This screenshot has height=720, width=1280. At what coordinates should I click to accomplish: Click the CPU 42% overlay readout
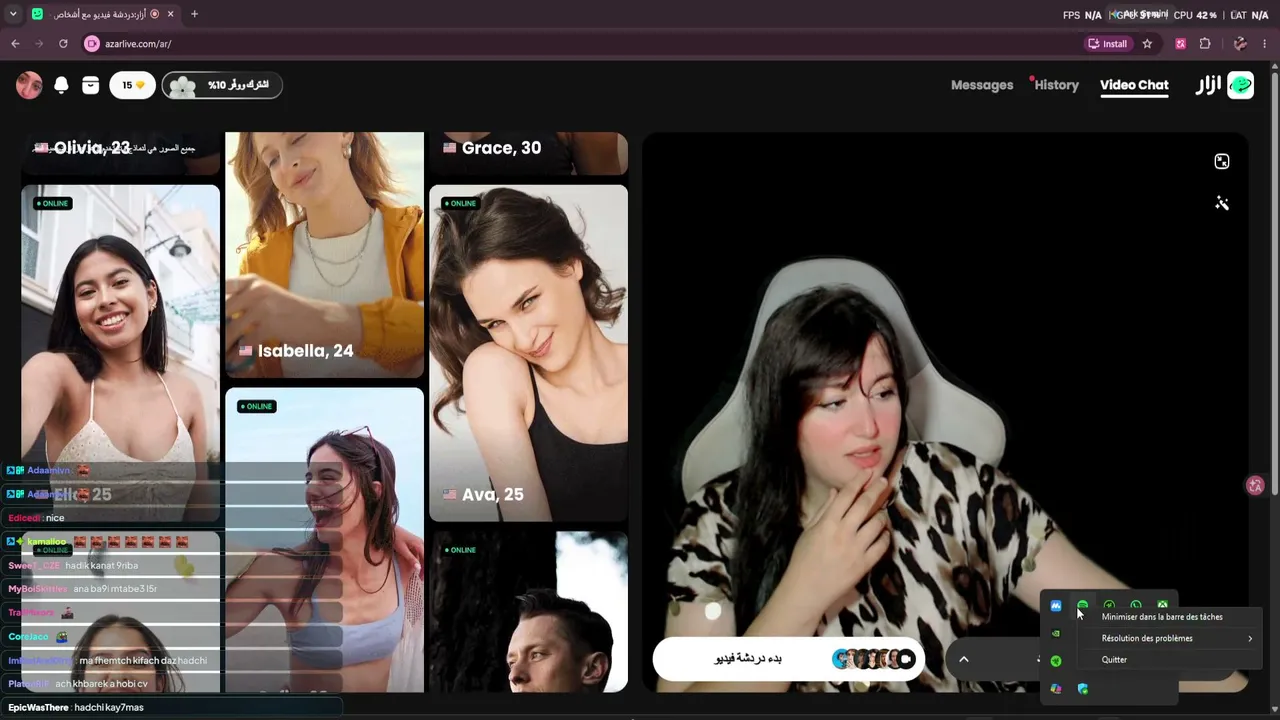(x=1195, y=15)
